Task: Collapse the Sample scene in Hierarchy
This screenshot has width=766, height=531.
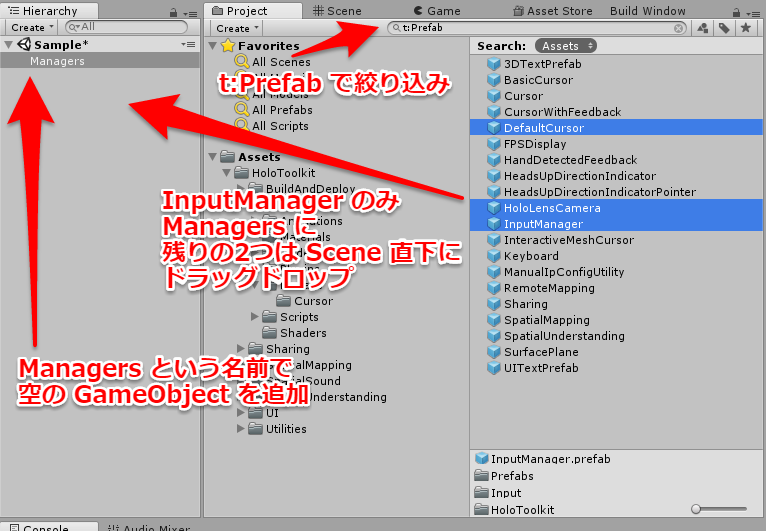Action: (x=8, y=44)
